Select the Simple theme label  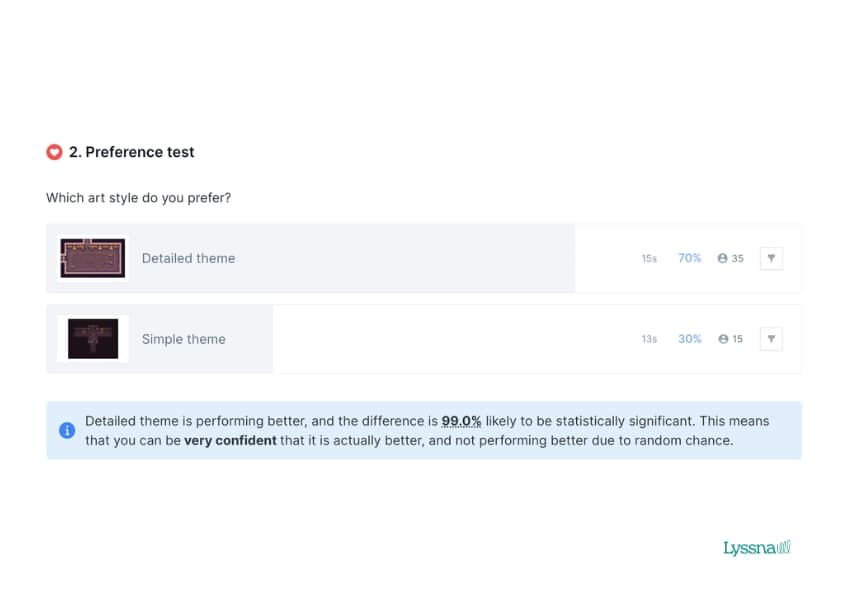[183, 339]
